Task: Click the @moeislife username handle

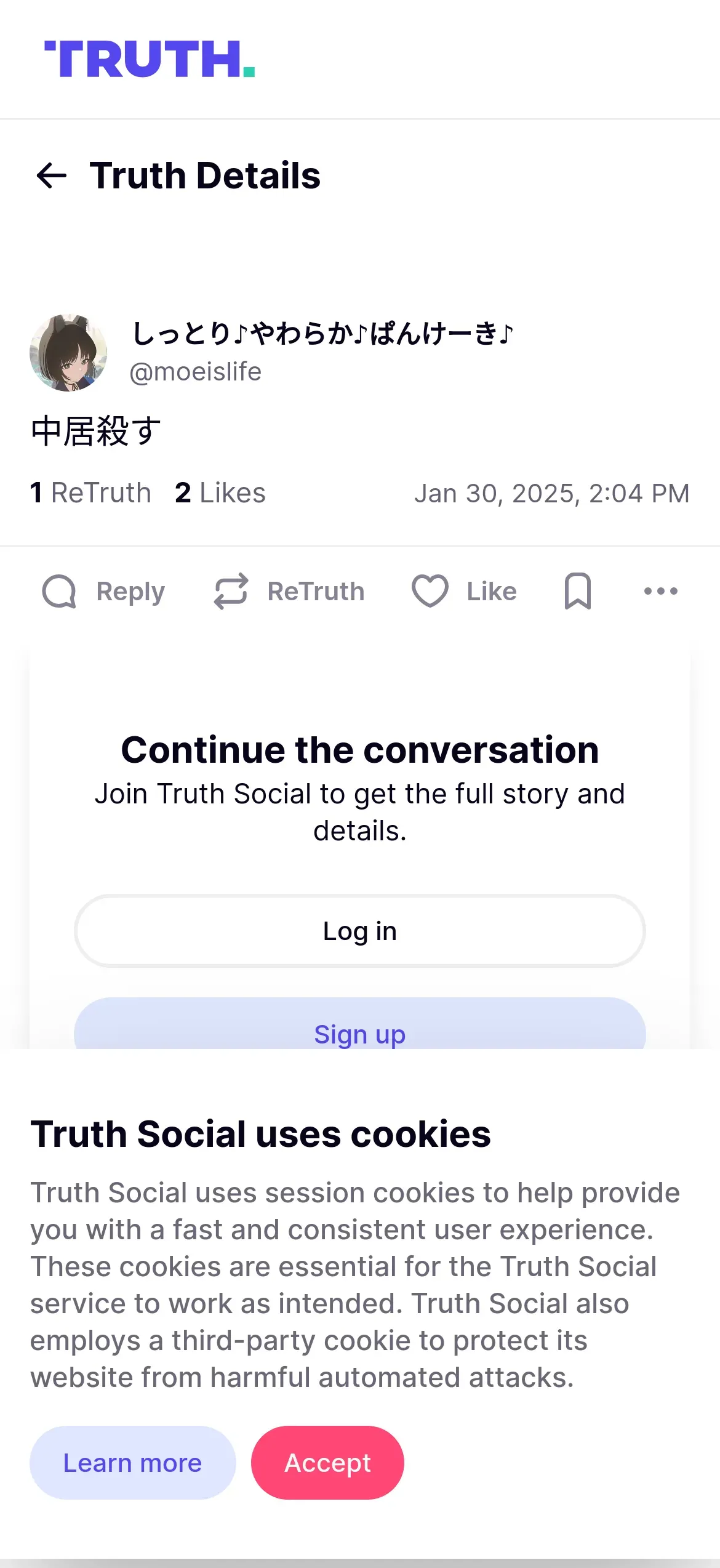Action: [x=195, y=372]
